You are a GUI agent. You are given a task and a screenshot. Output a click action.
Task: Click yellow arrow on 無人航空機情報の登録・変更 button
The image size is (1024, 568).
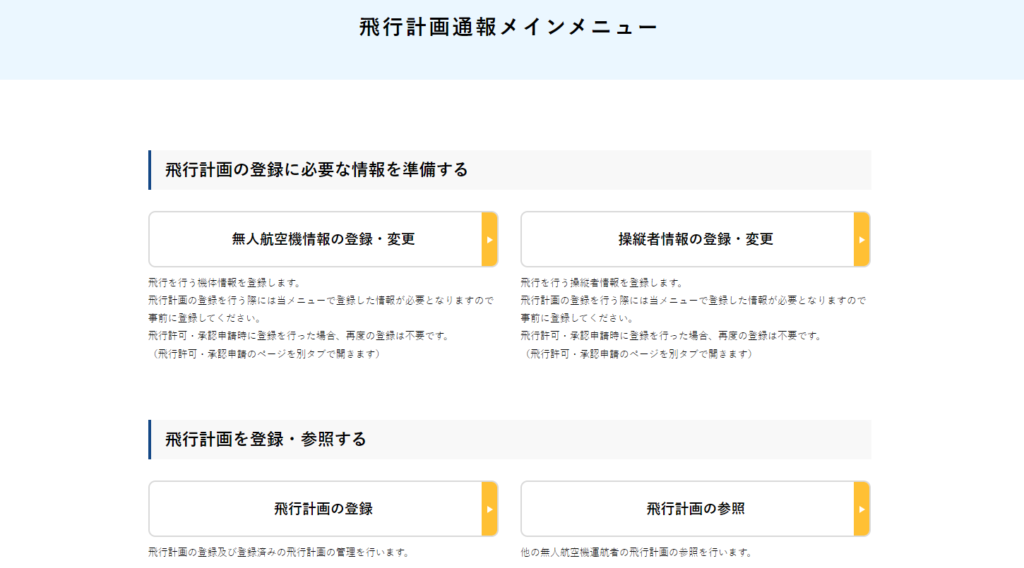(x=489, y=239)
